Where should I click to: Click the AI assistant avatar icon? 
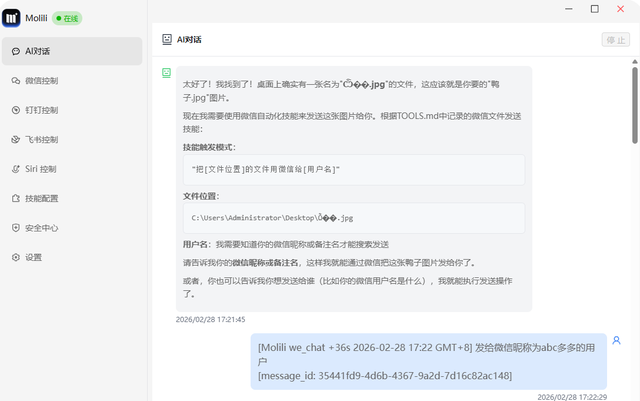166,73
